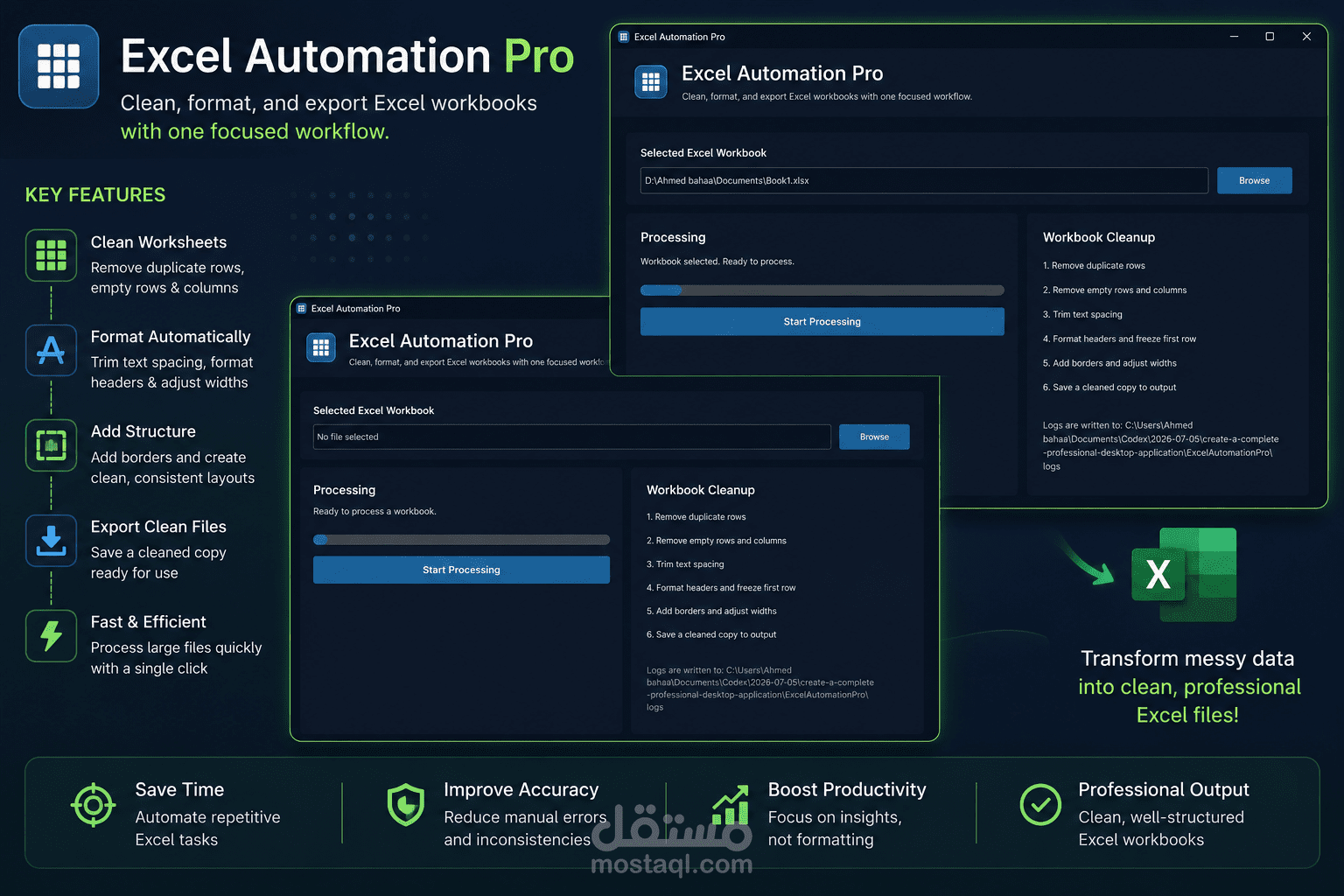Click 'Selected Excel Workbook' label in back window
This screenshot has height=896, width=1344.
703,153
